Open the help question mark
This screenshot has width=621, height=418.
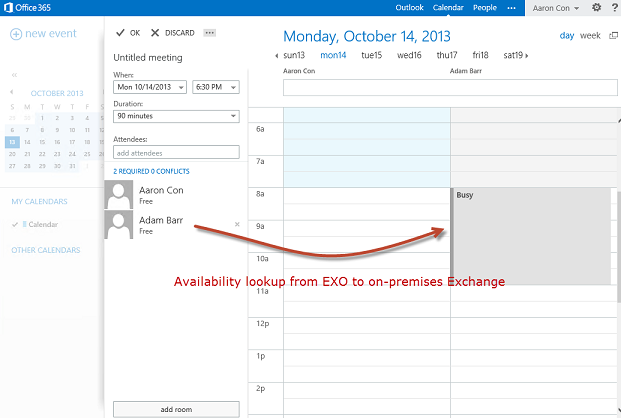tap(615, 8)
